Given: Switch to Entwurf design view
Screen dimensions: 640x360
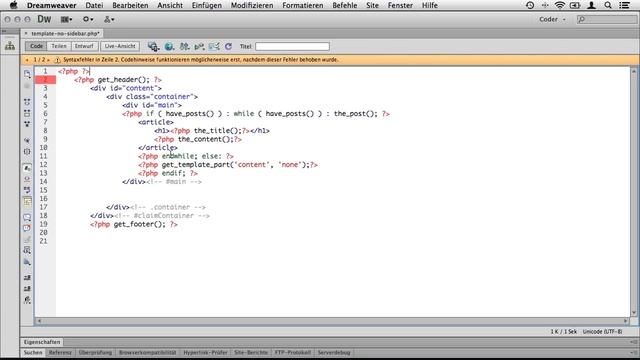Looking at the screenshot, I should (84, 46).
